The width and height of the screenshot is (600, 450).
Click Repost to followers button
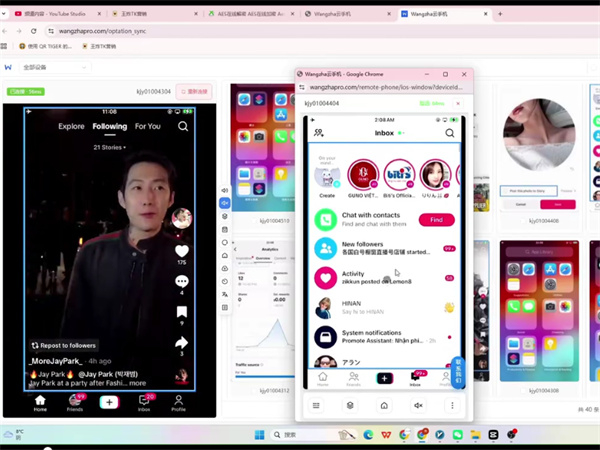(x=64, y=346)
